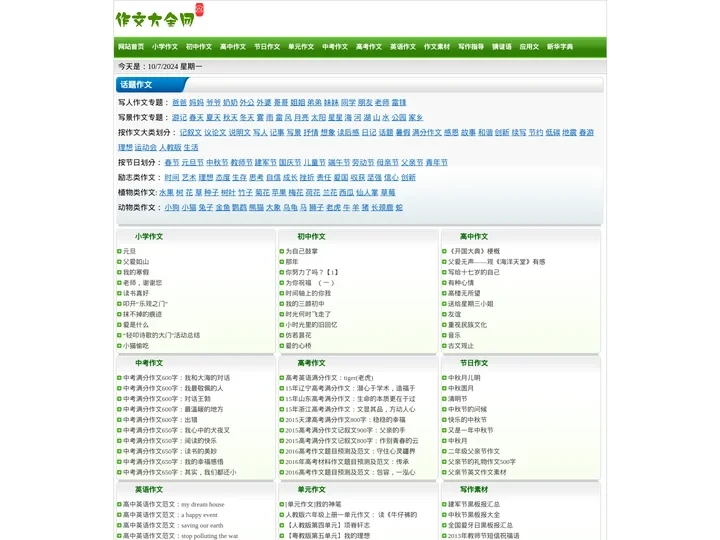Click the 青年节 festival link

click(437, 163)
